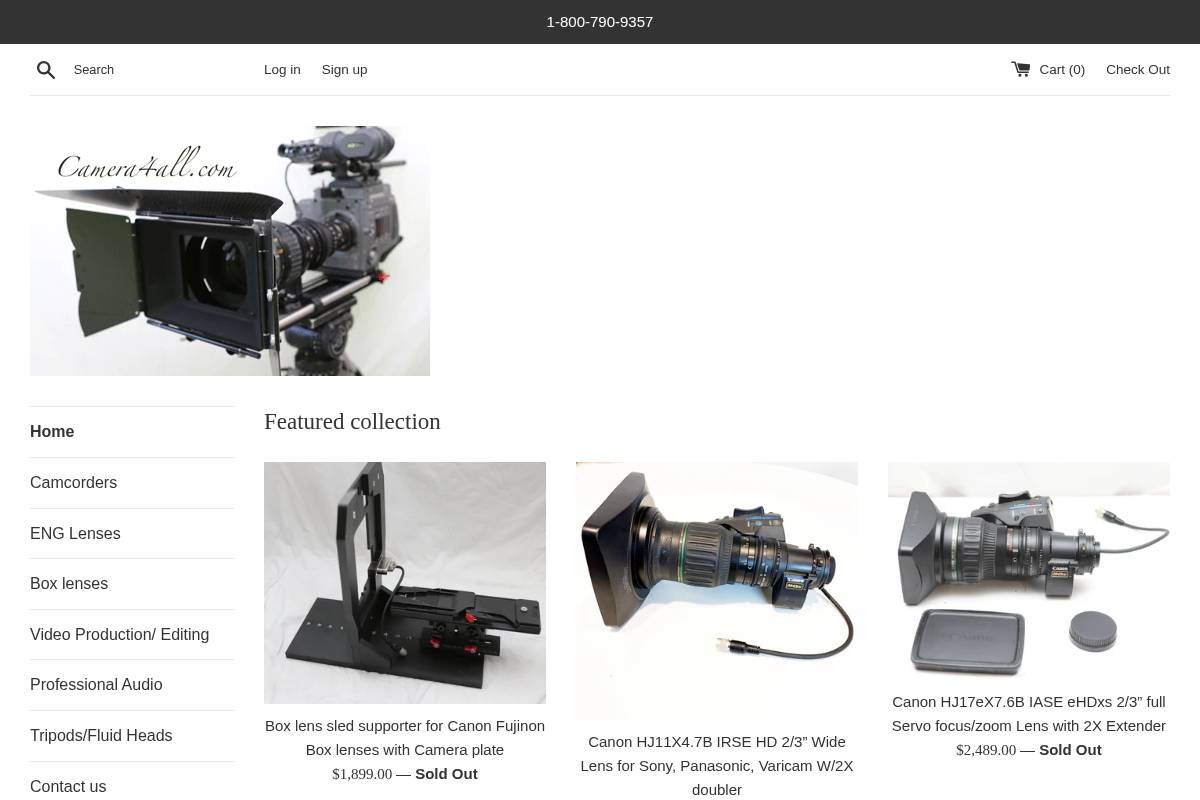Open the Box lens sled supporter product thumbnail
Viewport: 1200px width, 800px height.
(x=404, y=582)
